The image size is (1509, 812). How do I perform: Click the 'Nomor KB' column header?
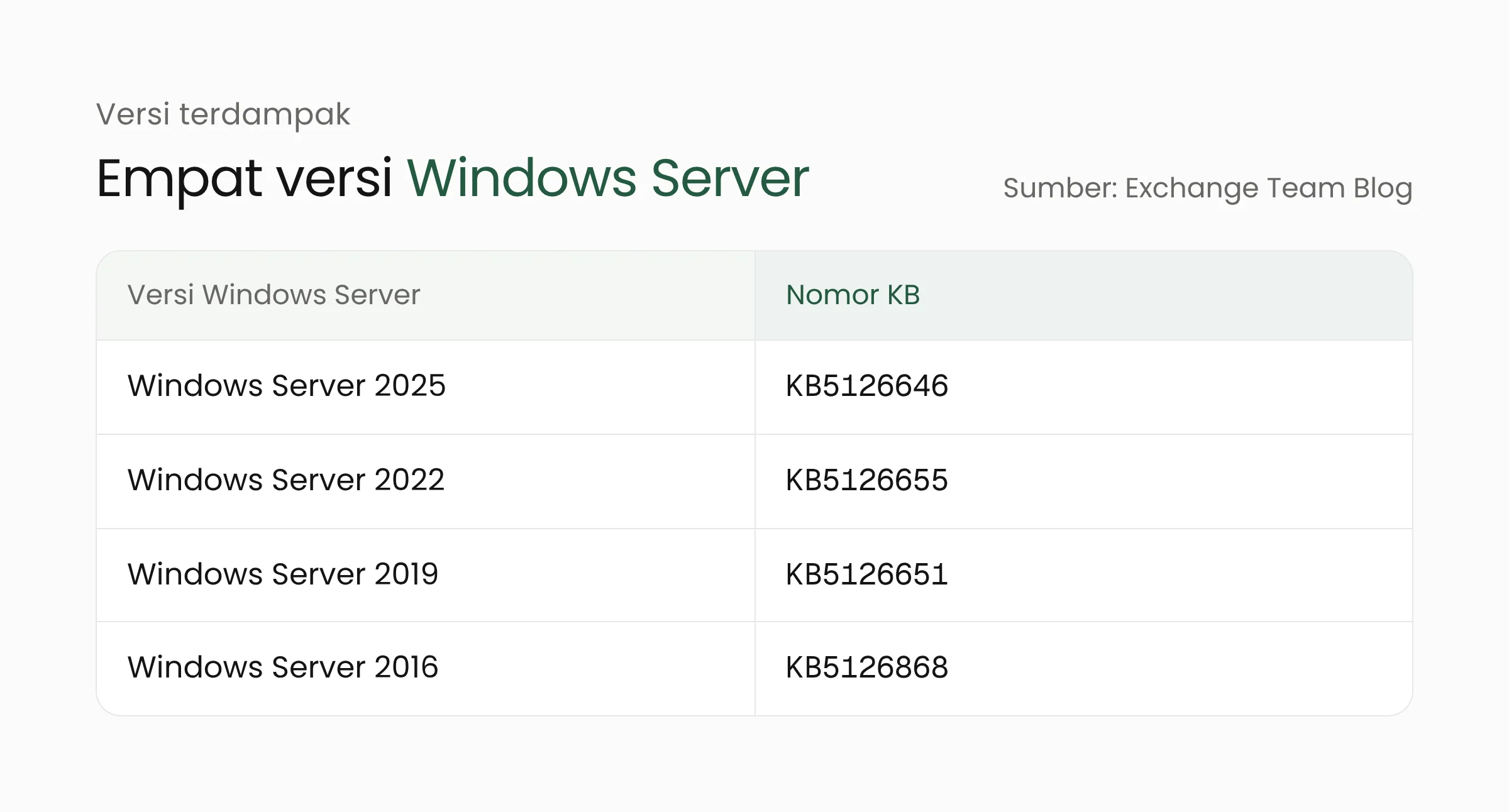tap(1084, 295)
